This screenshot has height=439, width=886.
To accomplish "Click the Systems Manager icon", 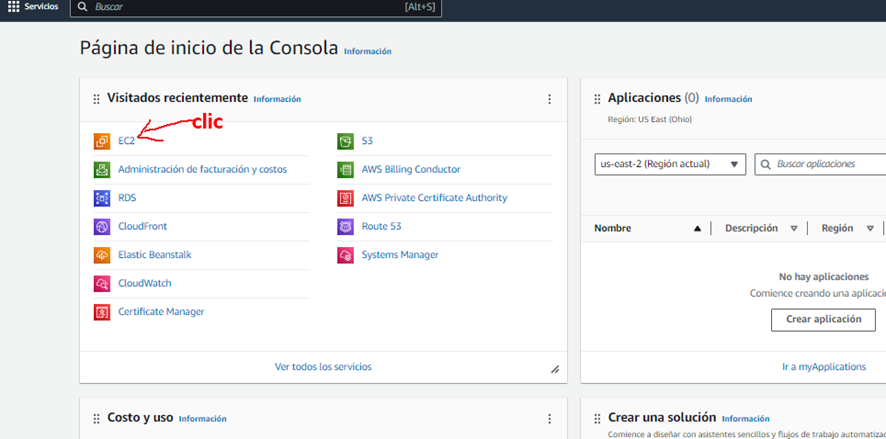I will point(345,255).
